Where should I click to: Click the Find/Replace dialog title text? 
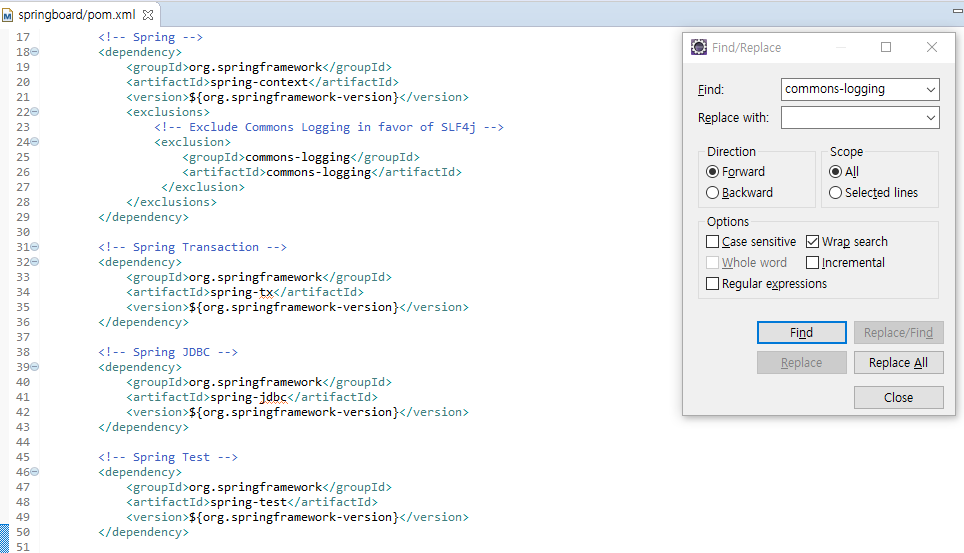pos(746,47)
